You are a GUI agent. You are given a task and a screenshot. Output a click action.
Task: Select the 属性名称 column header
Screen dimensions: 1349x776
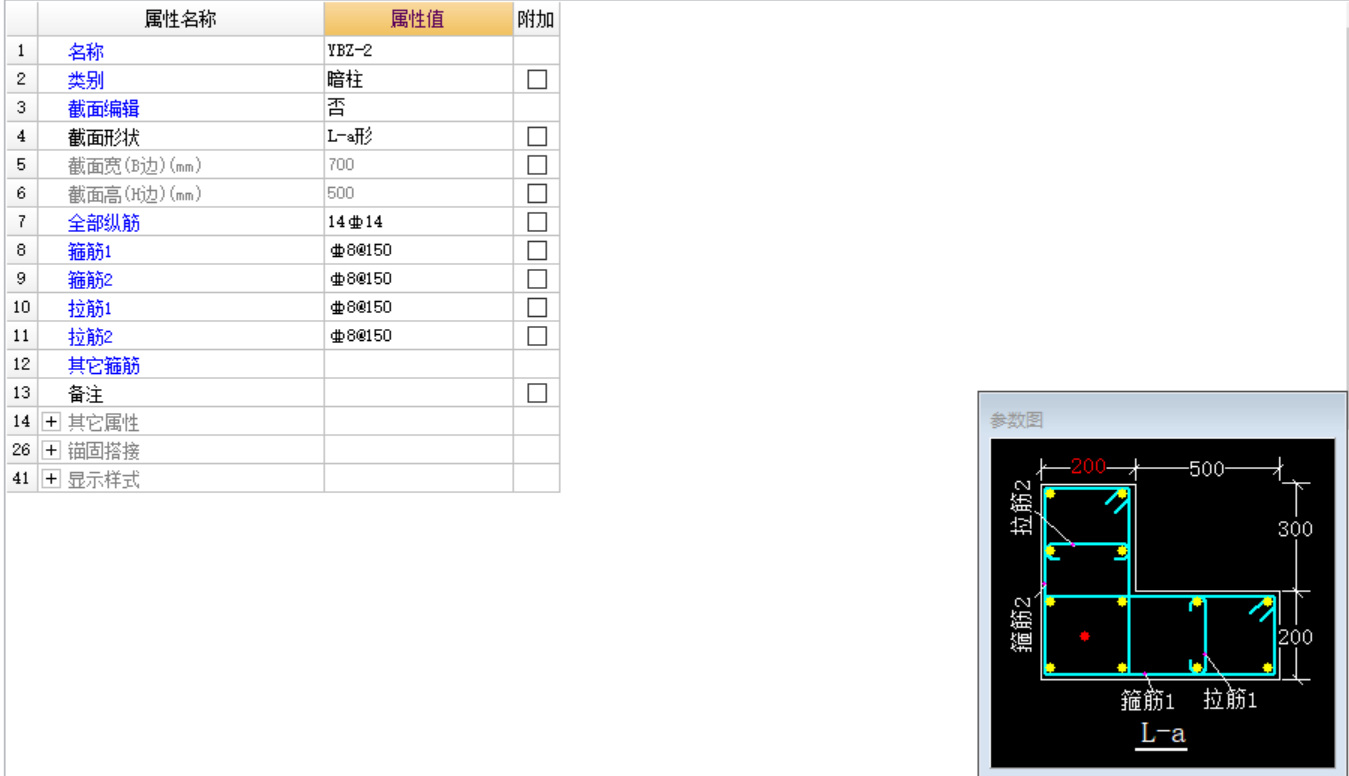pos(181,19)
